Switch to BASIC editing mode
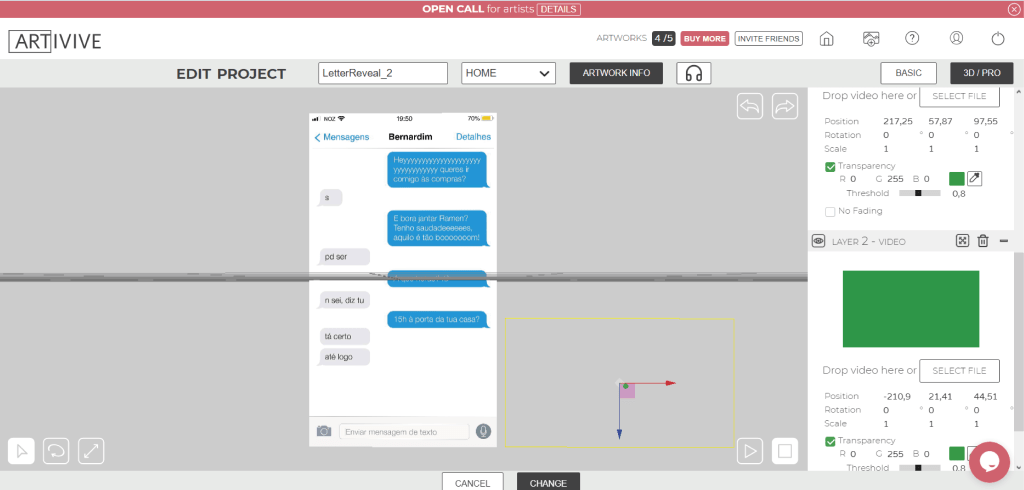 click(908, 73)
